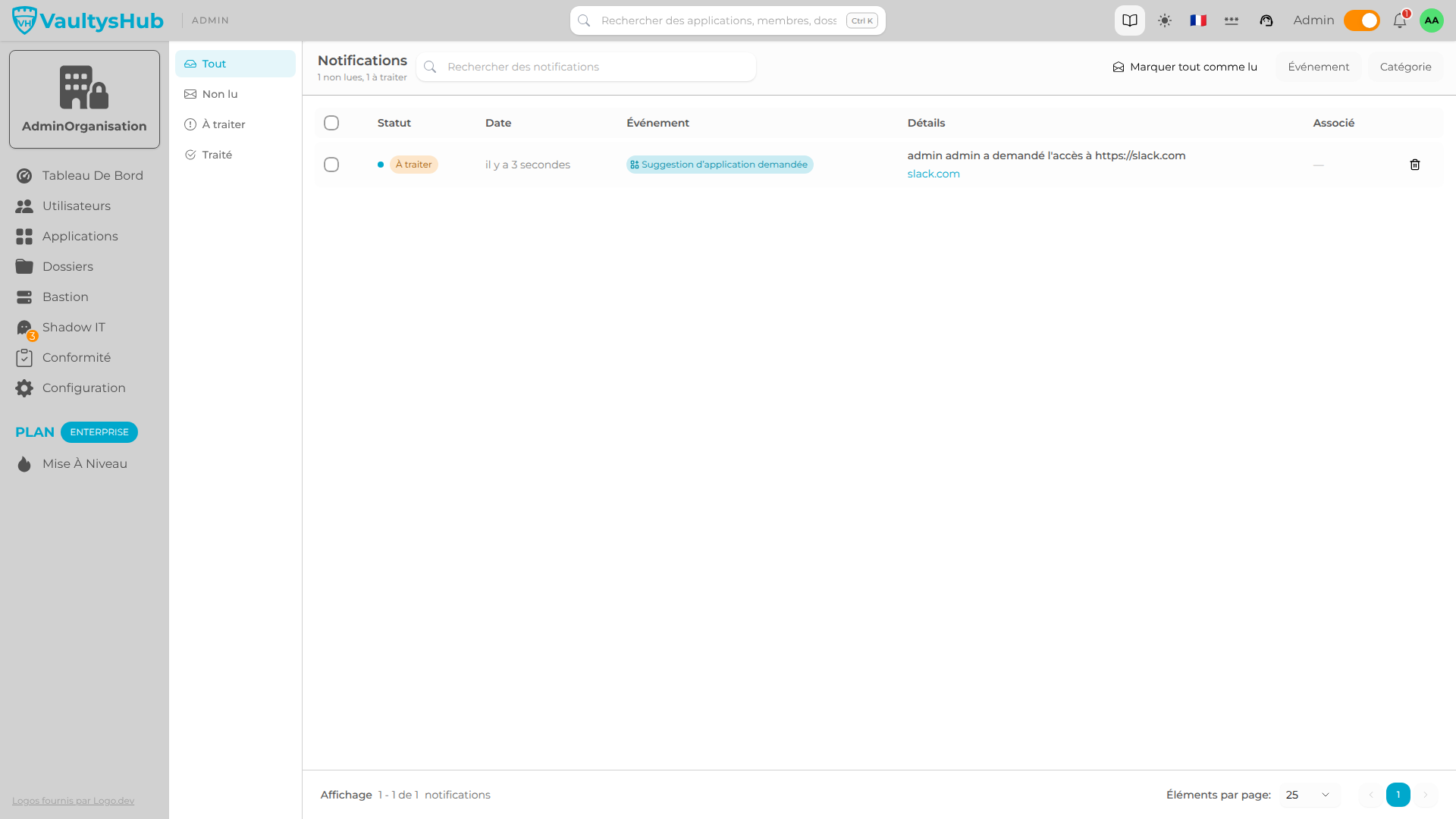Open Conformité section

[x=84, y=357]
